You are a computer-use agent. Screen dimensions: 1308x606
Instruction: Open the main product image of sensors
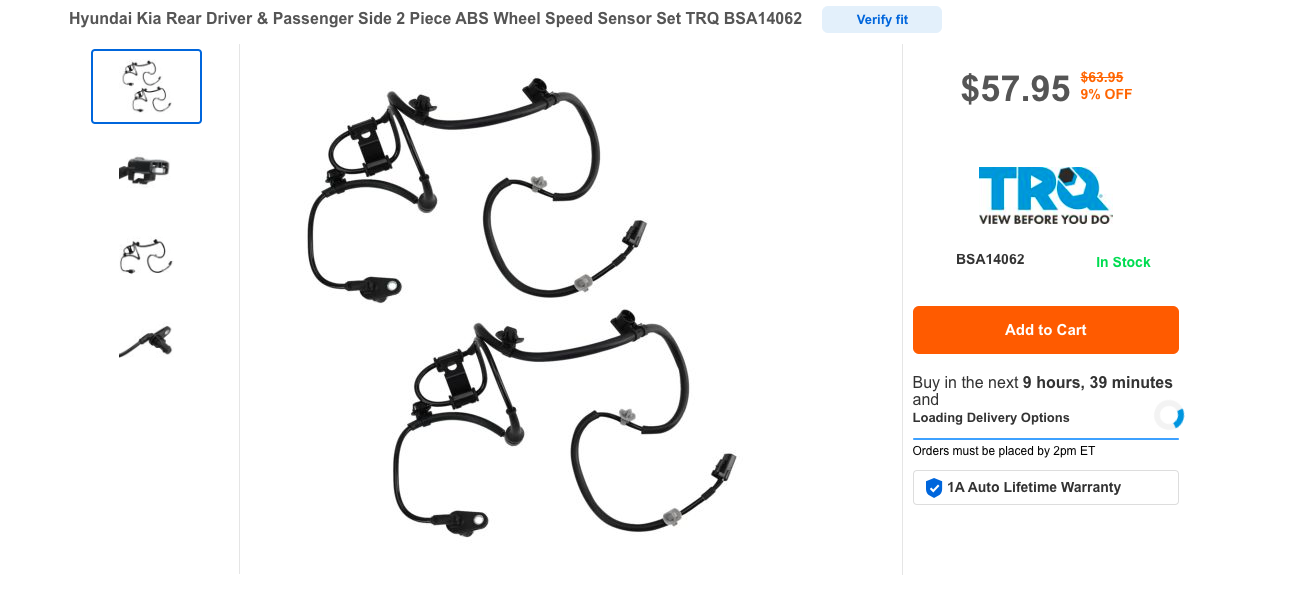521,309
